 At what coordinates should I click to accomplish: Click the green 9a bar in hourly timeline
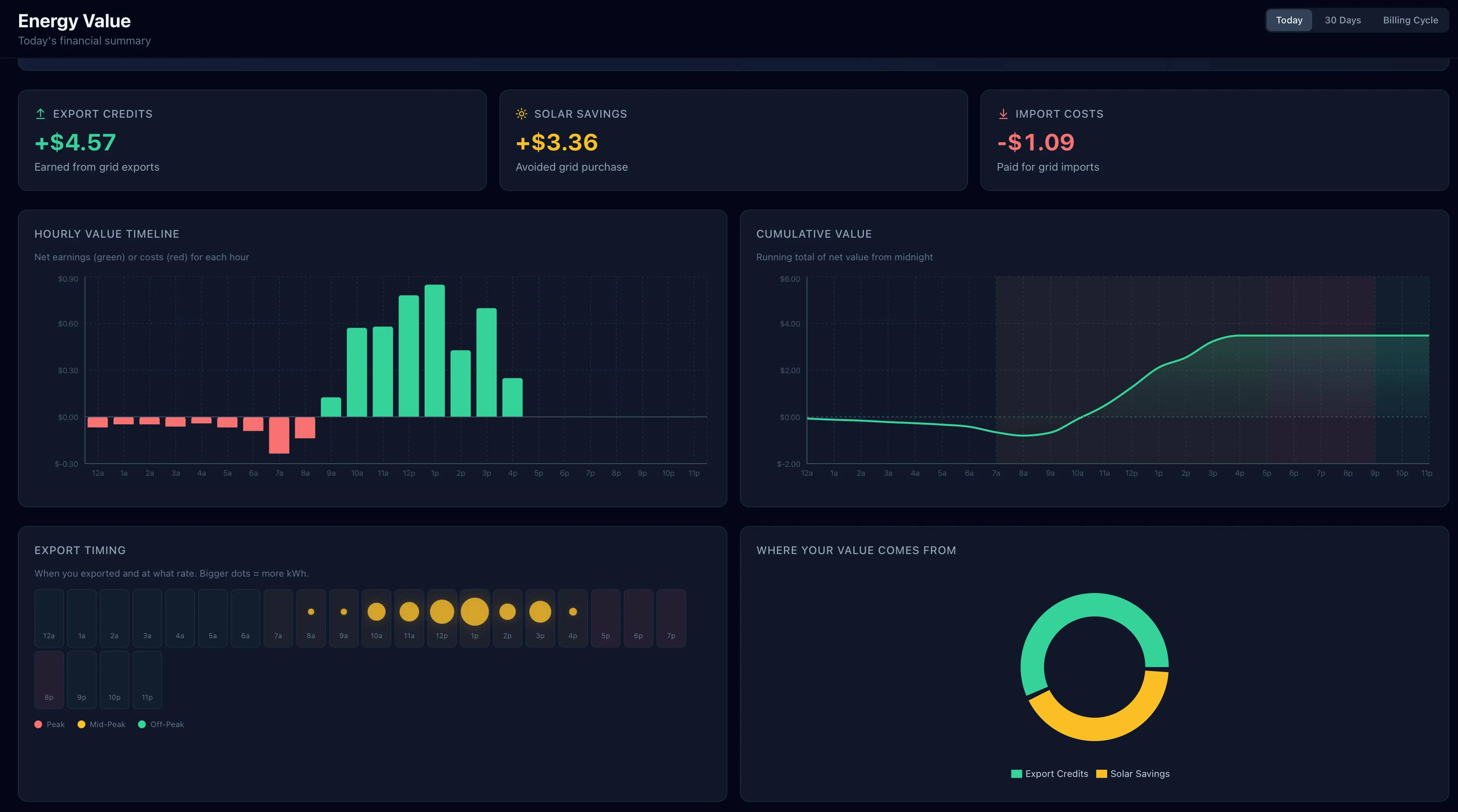point(331,408)
